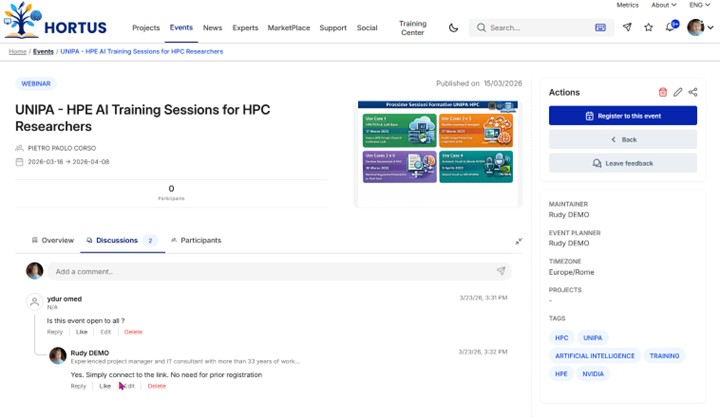Open favorites star icon
The width and height of the screenshot is (720, 417).
(x=648, y=28)
